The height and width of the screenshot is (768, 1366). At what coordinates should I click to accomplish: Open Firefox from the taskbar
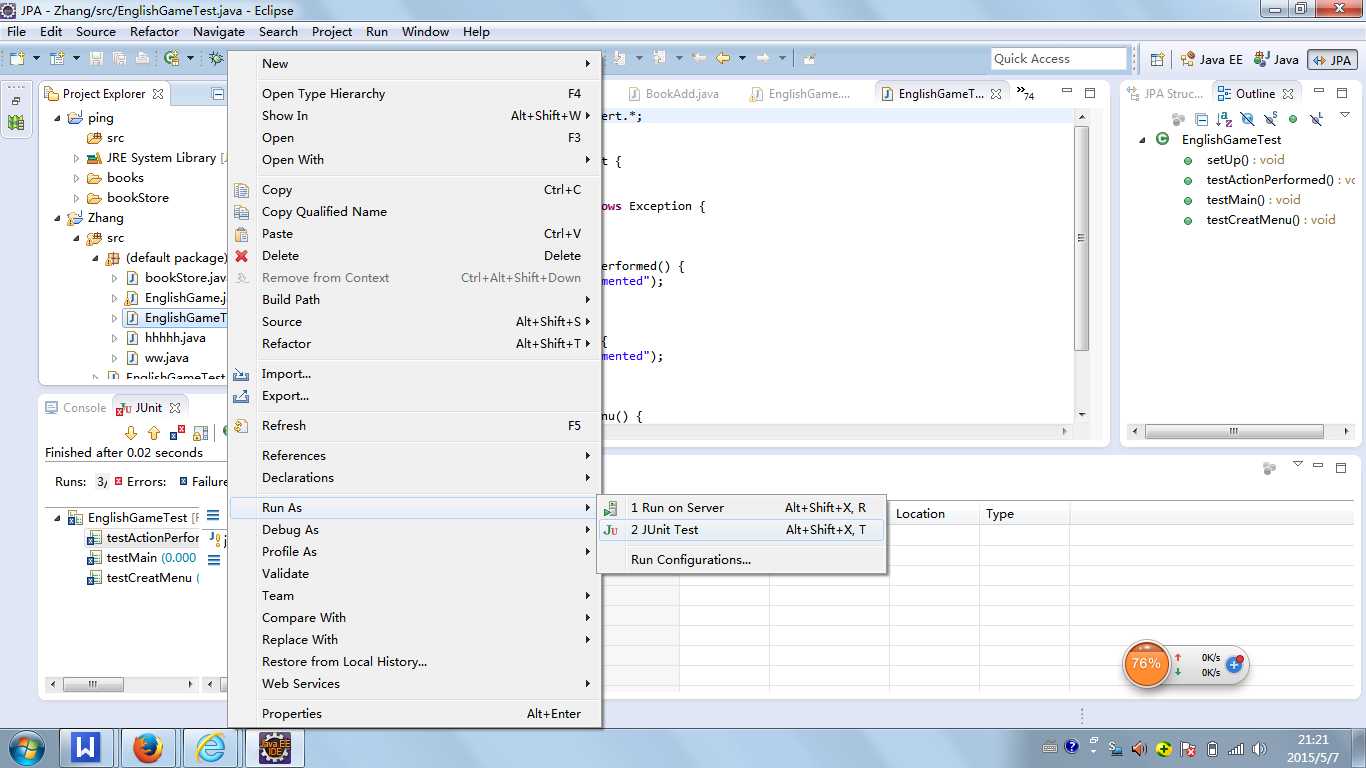click(148, 747)
